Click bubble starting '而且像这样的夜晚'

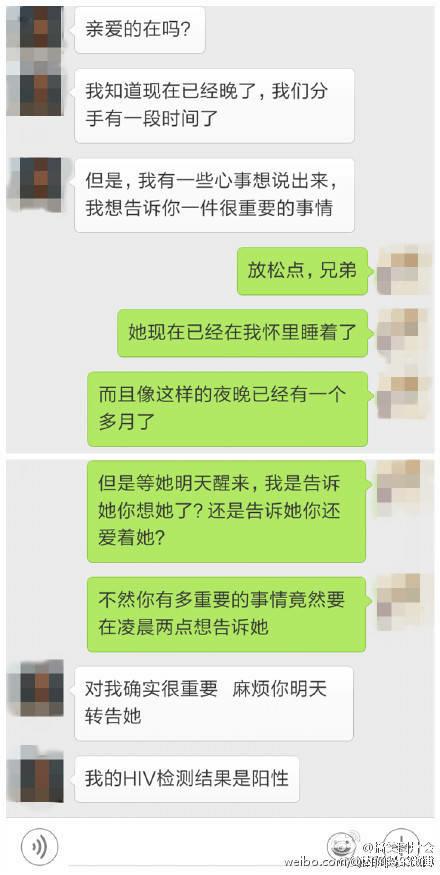[x=228, y=409]
